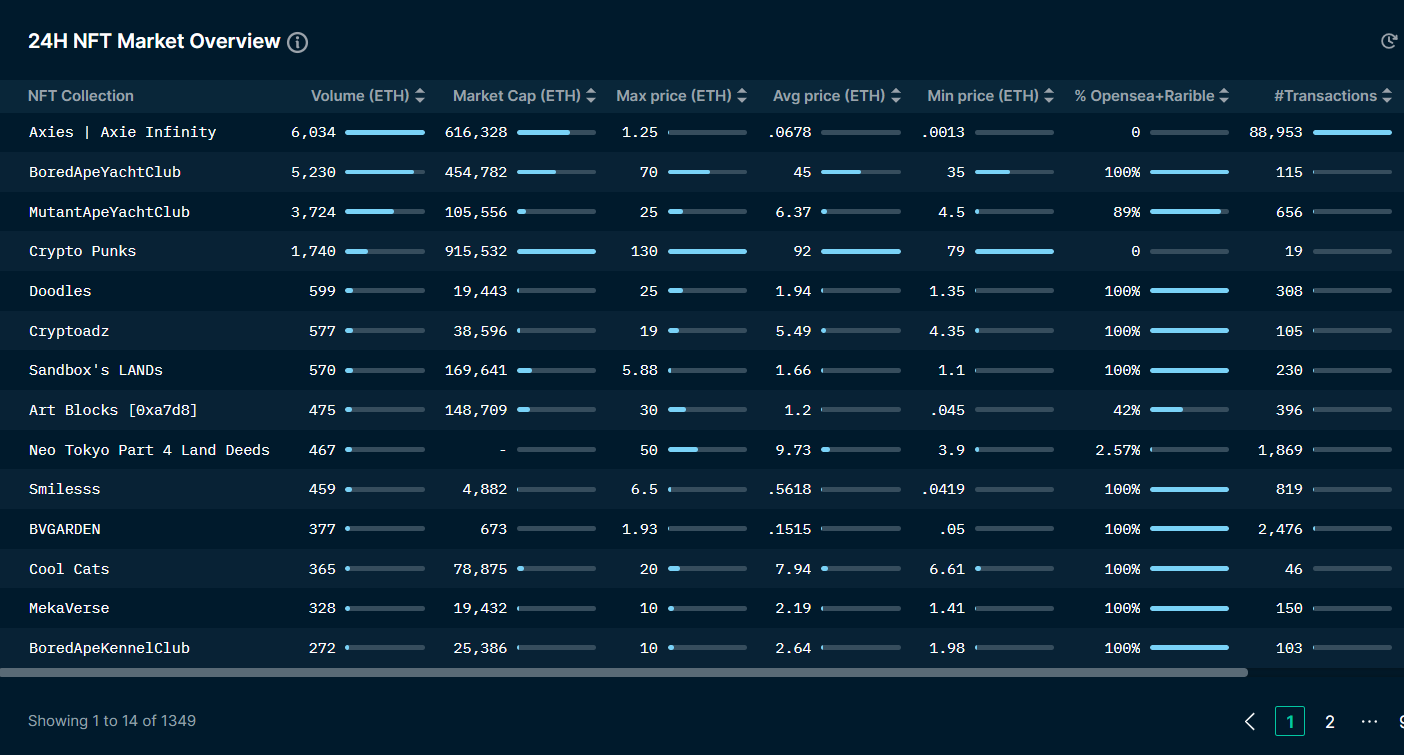Select Neo Tokyo Part 4 Land Deeds

(149, 450)
